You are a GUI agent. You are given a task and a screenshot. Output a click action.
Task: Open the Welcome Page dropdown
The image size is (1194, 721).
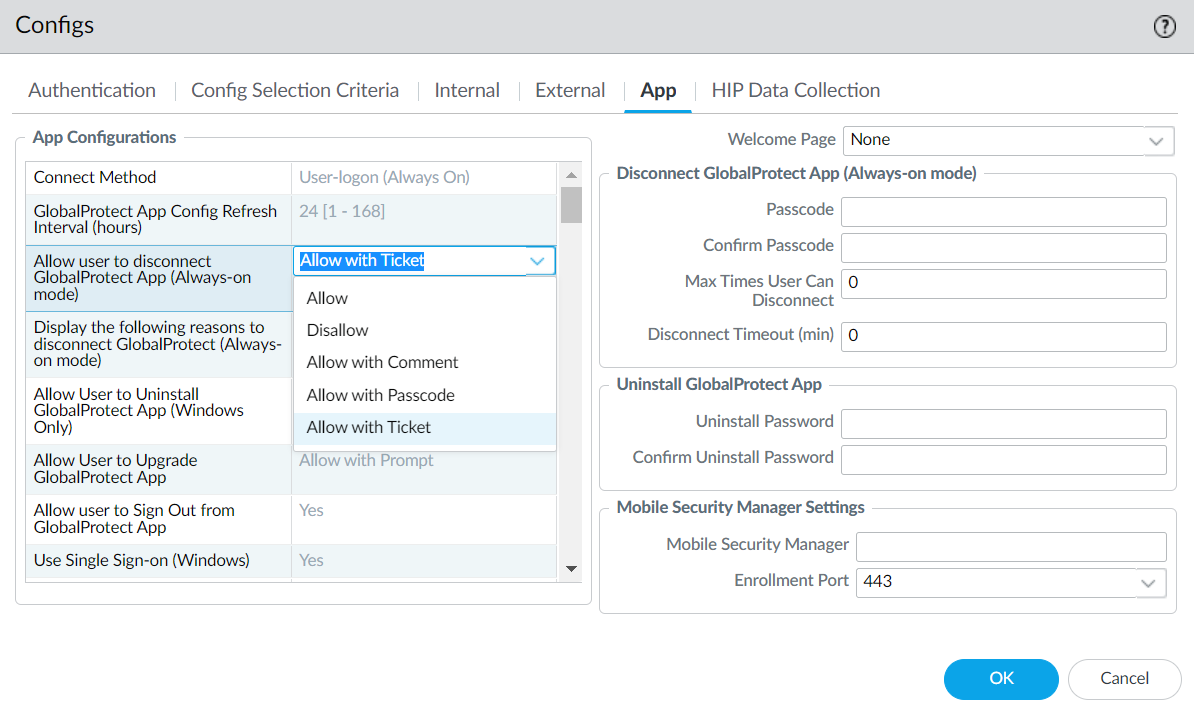pos(1157,141)
